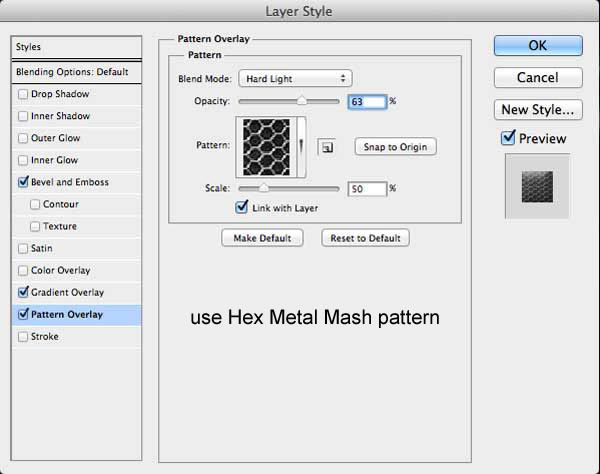Click the Cancel button
This screenshot has height=474, width=600.
(538, 78)
